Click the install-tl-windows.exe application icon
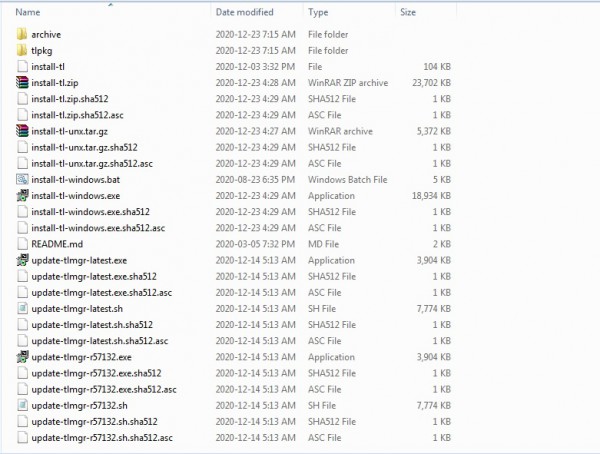Image resolution: width=600 pixels, height=454 pixels. [x=21, y=195]
